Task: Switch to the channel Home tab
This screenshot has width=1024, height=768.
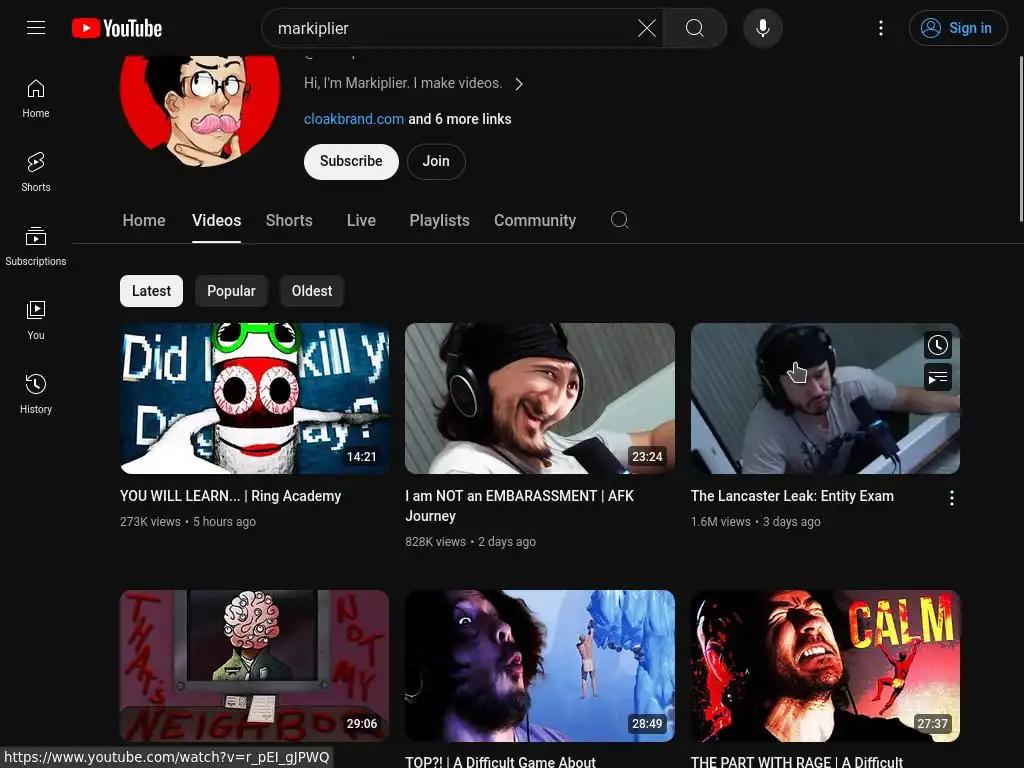Action: pos(144,221)
